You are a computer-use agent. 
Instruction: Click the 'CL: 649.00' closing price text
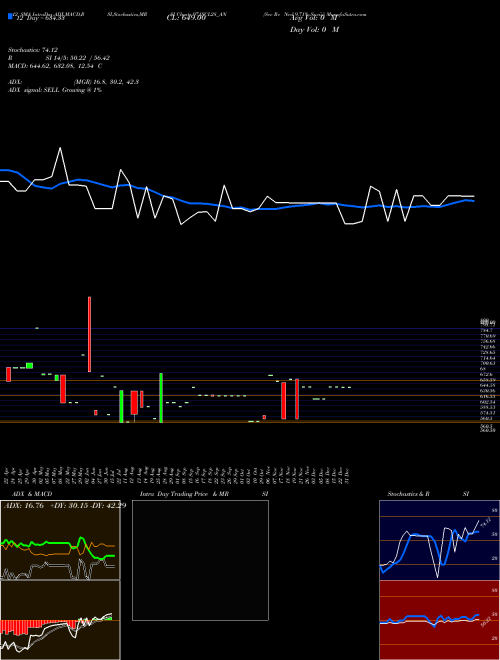pos(186,18)
